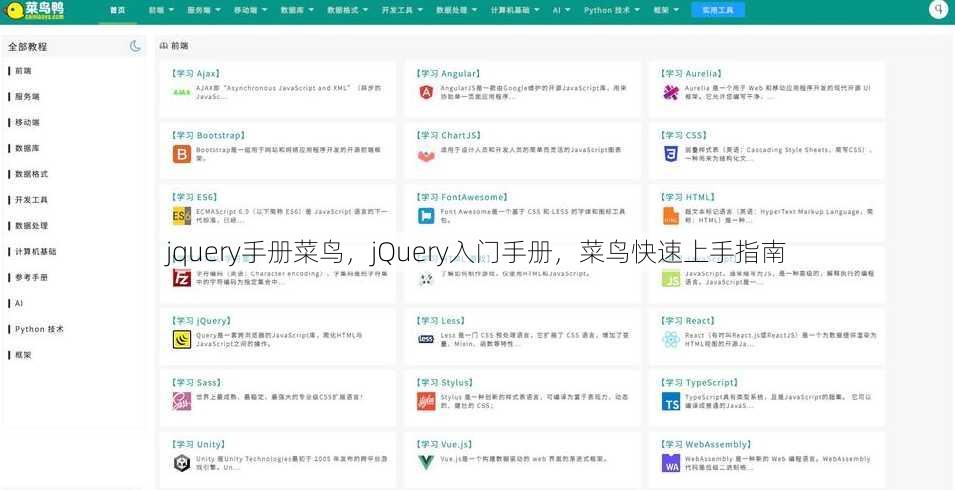The width and height of the screenshot is (955, 490).
Task: Expand the 数据库 dropdown in top navigation
Action: click(x=297, y=10)
